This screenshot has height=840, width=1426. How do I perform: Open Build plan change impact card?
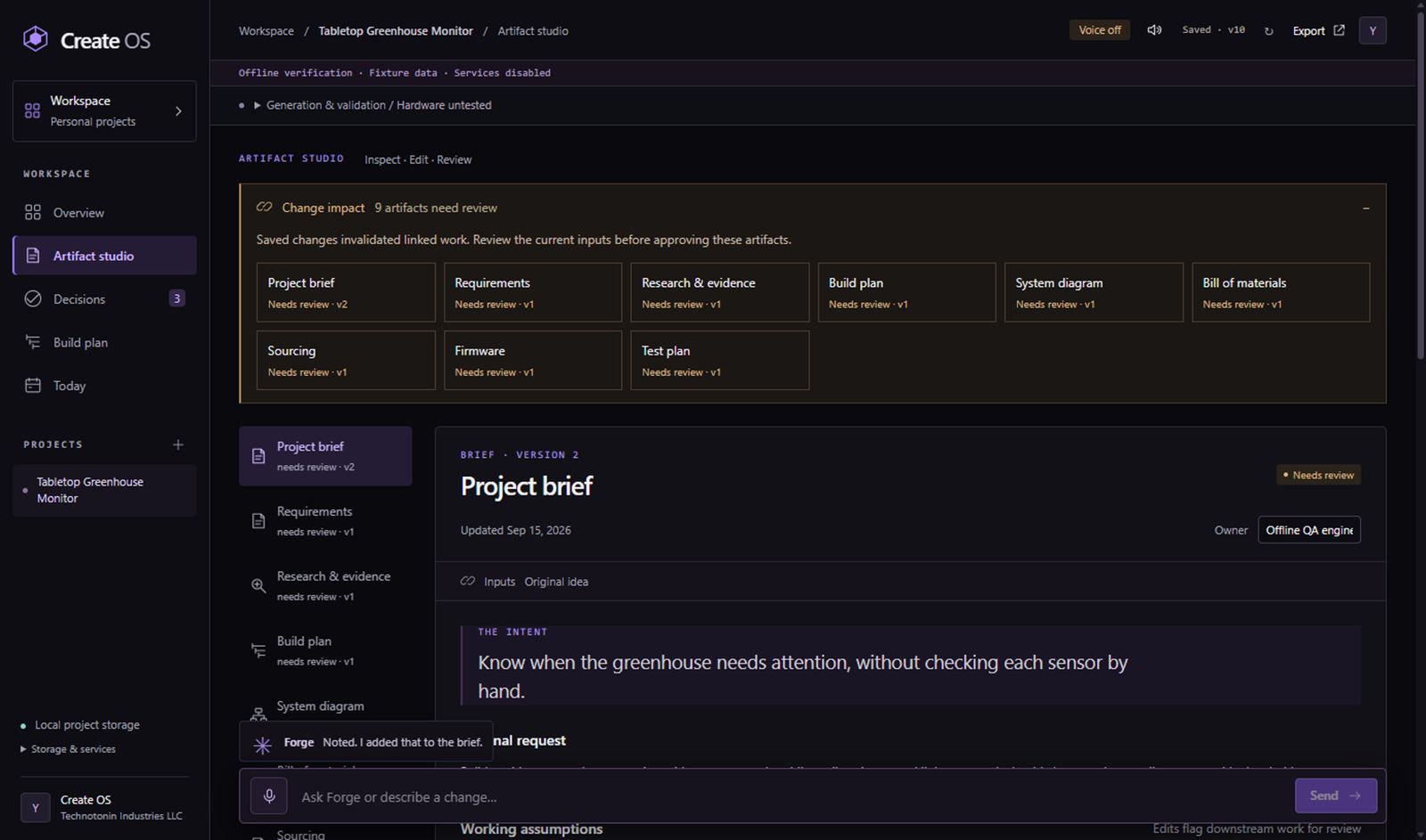(x=906, y=292)
